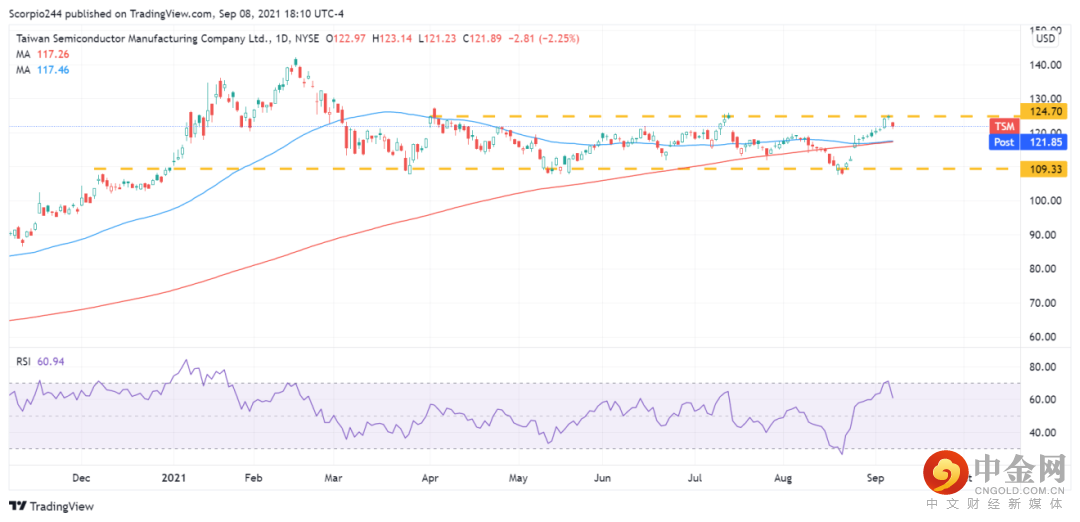Click the Feb label on time axis
Viewport: 1080px width, 522px height.
(x=253, y=477)
